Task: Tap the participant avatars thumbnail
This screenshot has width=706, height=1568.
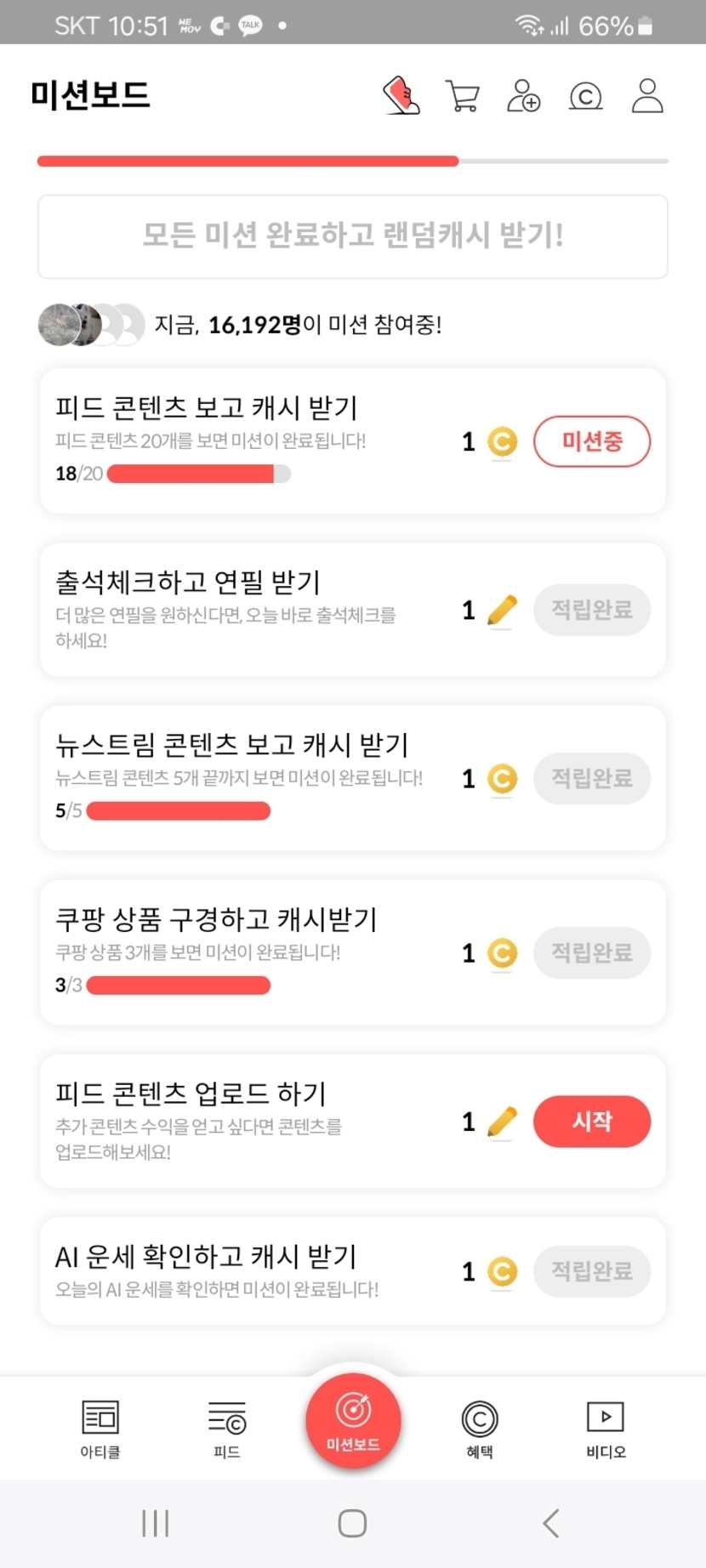Action: (90, 324)
